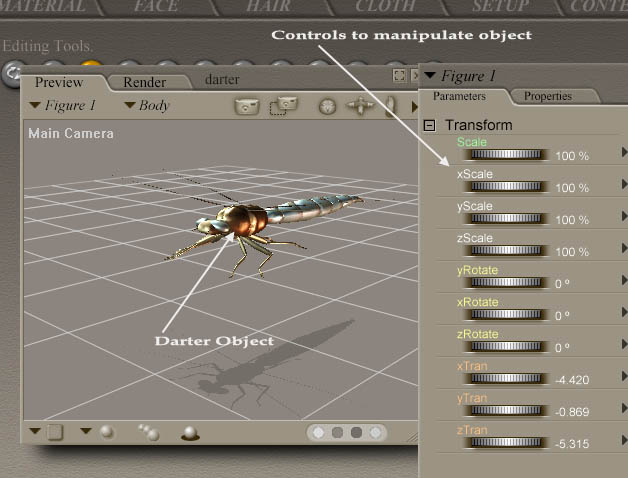Click the xRotate parameter dial
The width and height of the screenshot is (628, 478).
point(506,315)
